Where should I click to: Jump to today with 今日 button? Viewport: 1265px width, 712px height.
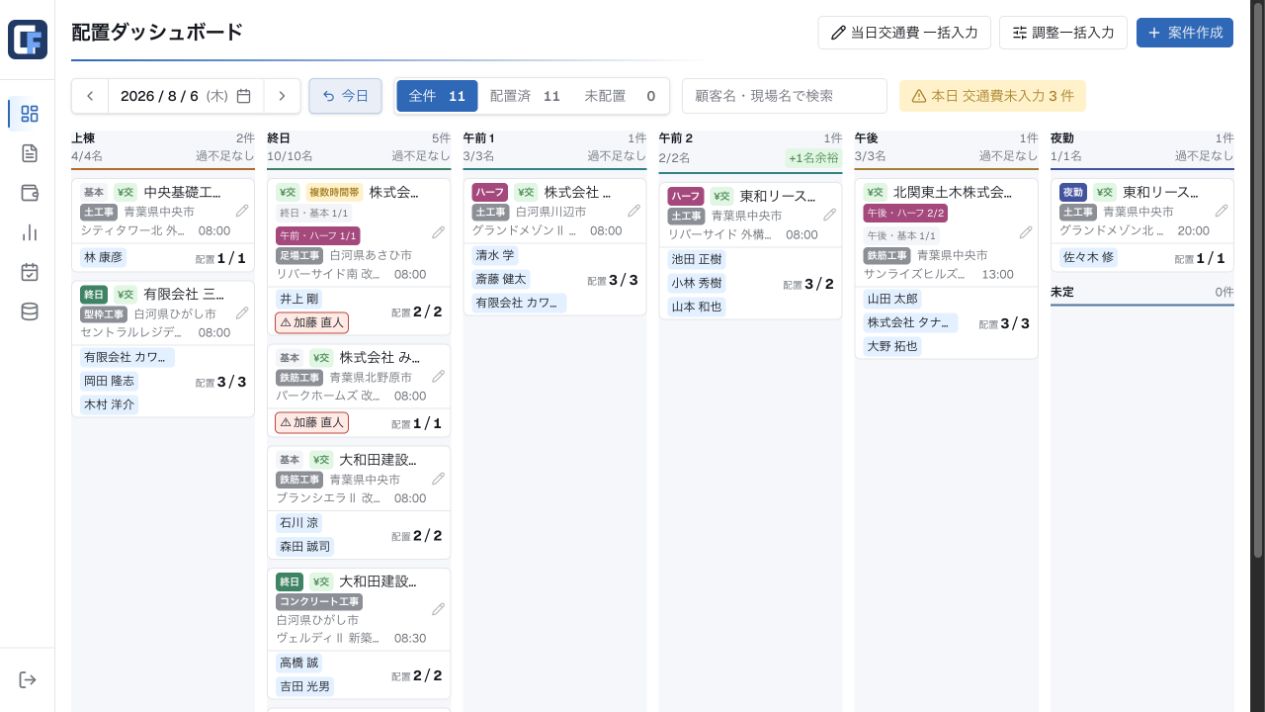coord(345,96)
